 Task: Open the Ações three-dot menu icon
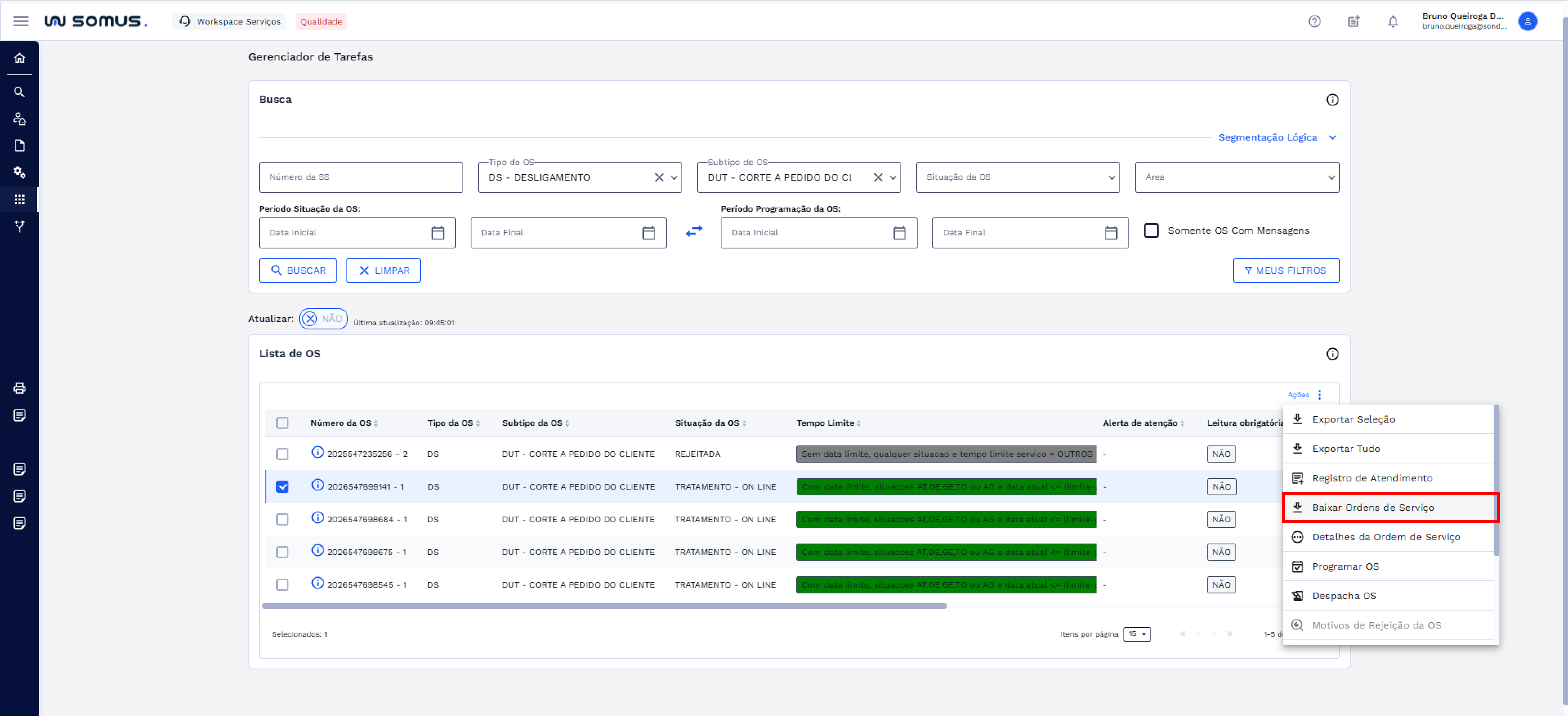point(1319,394)
